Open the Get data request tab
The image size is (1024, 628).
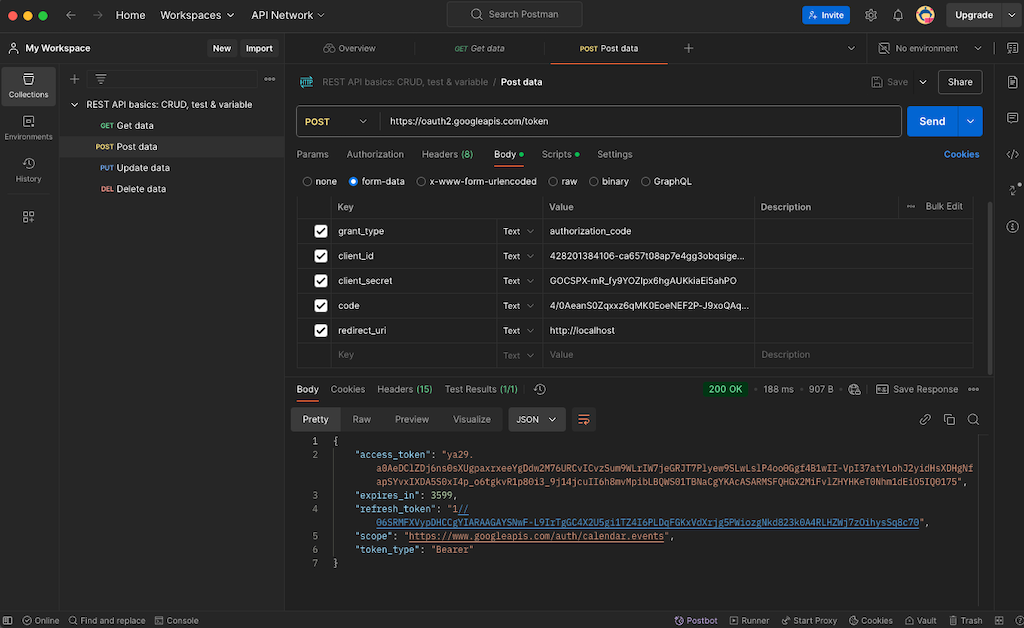pyautogui.click(x=479, y=48)
